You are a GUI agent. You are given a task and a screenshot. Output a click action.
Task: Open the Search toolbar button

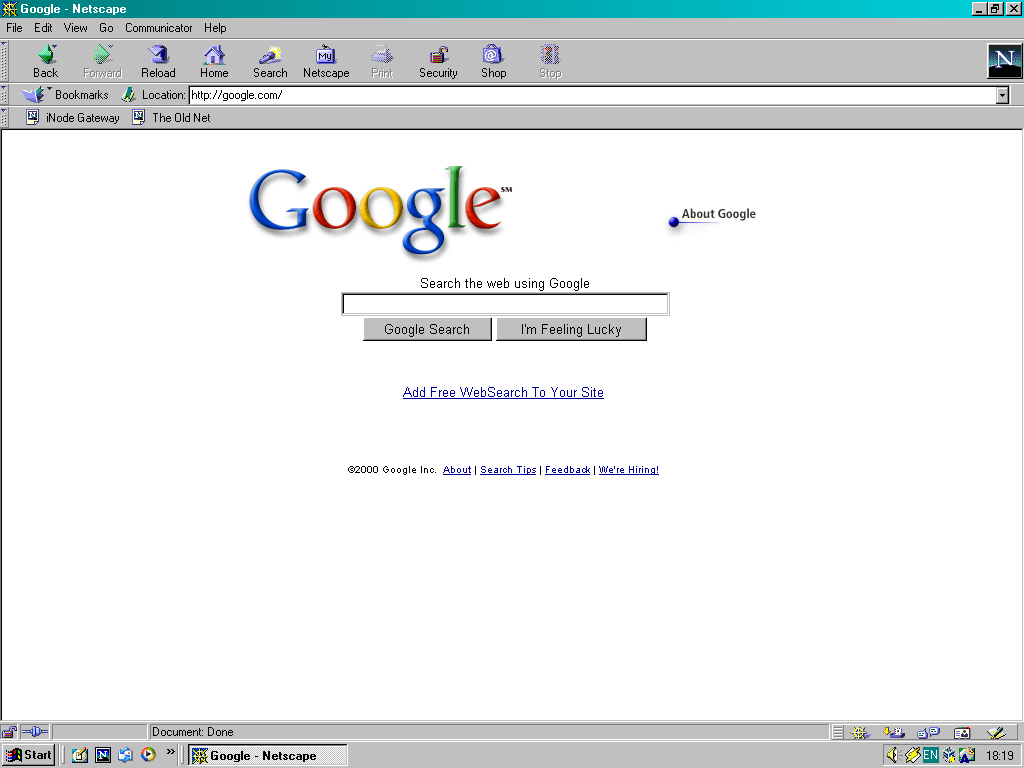[270, 61]
